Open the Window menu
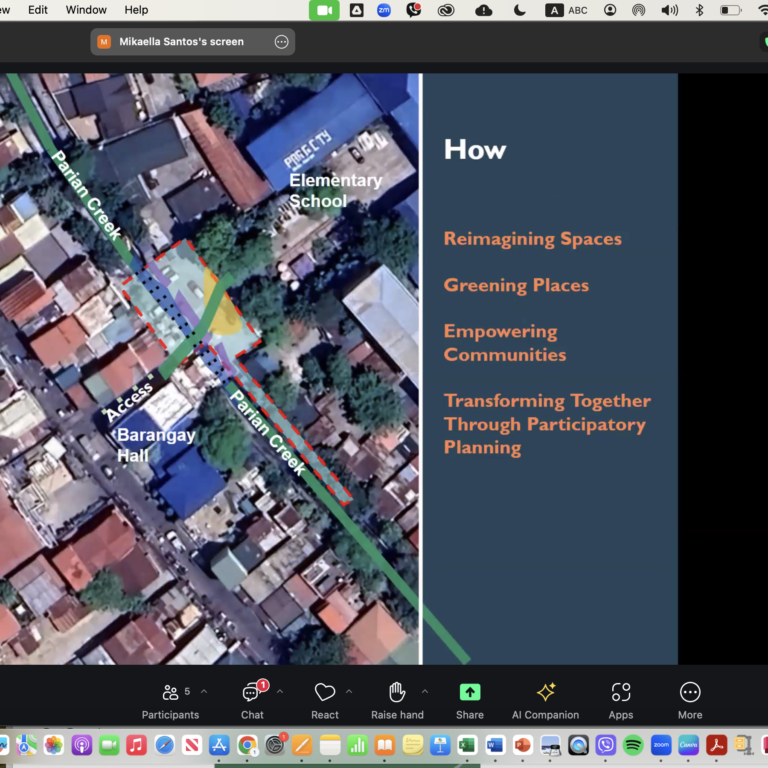The height and width of the screenshot is (768, 768). tap(86, 10)
